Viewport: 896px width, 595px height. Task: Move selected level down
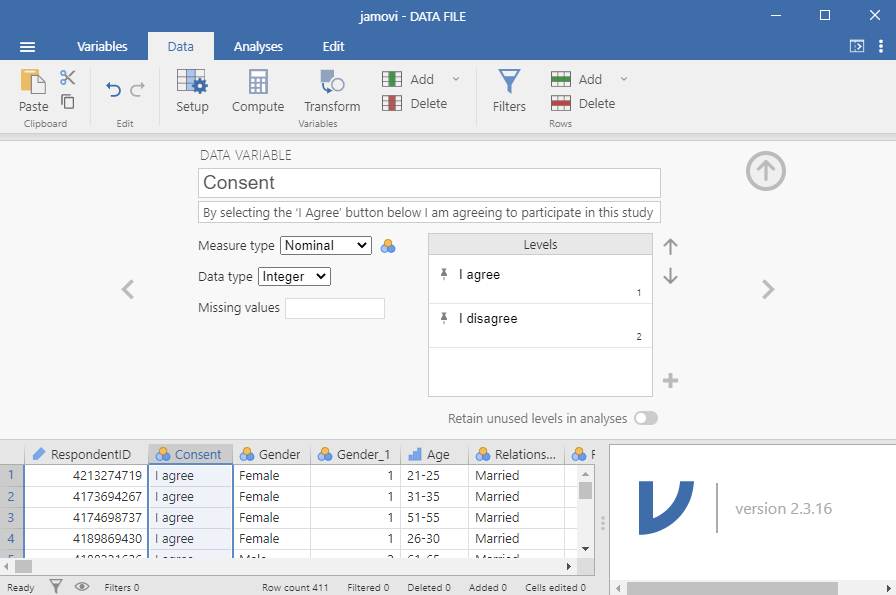[x=670, y=276]
